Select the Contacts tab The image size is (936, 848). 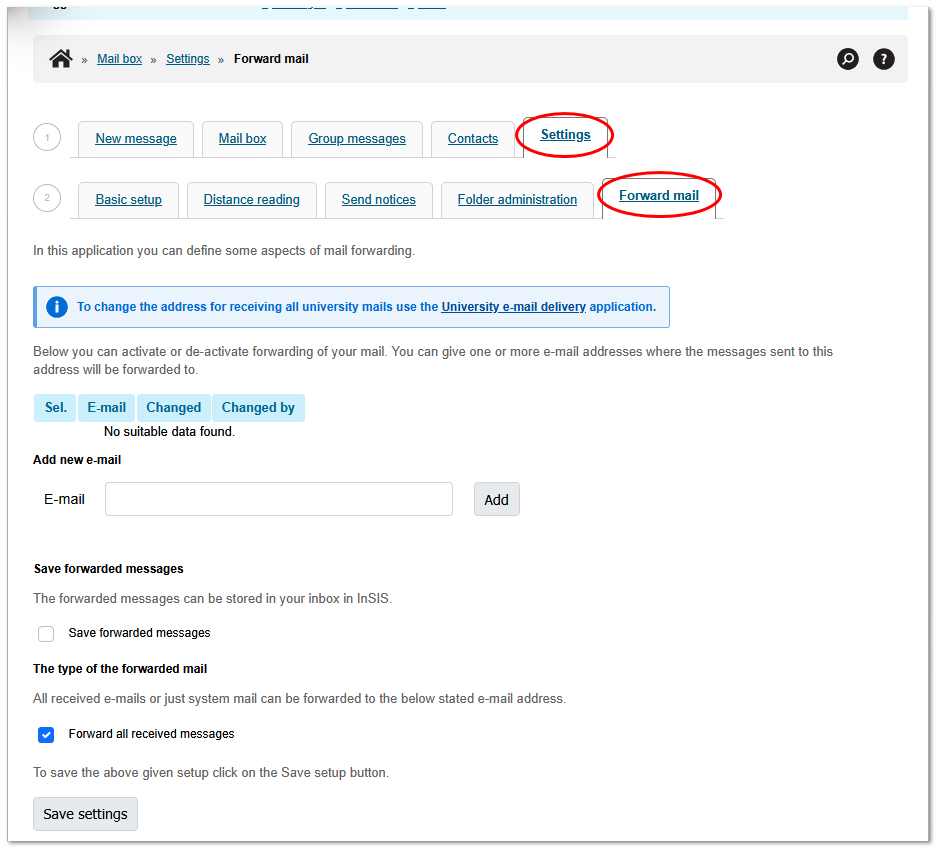point(473,139)
